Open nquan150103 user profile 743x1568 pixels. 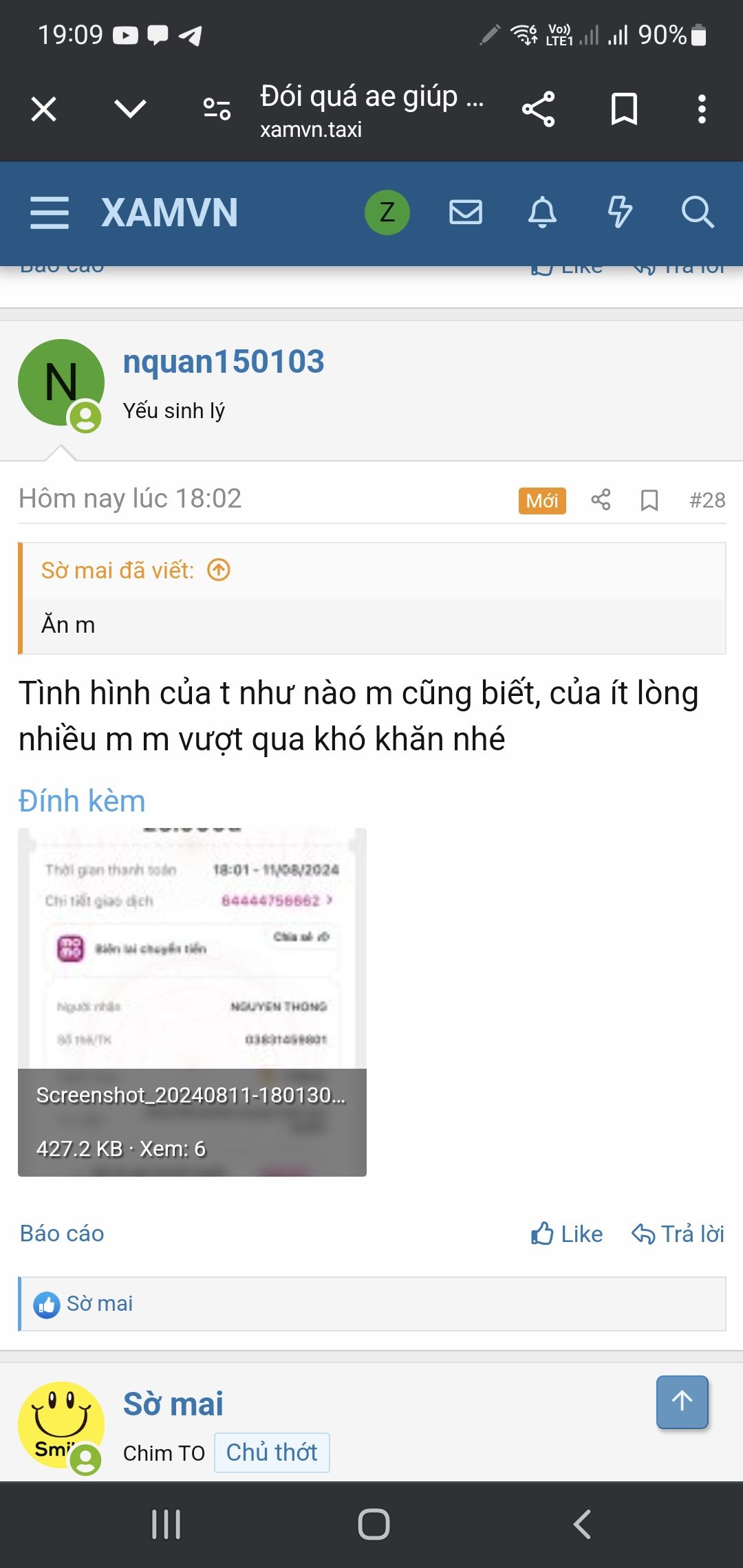pos(224,362)
